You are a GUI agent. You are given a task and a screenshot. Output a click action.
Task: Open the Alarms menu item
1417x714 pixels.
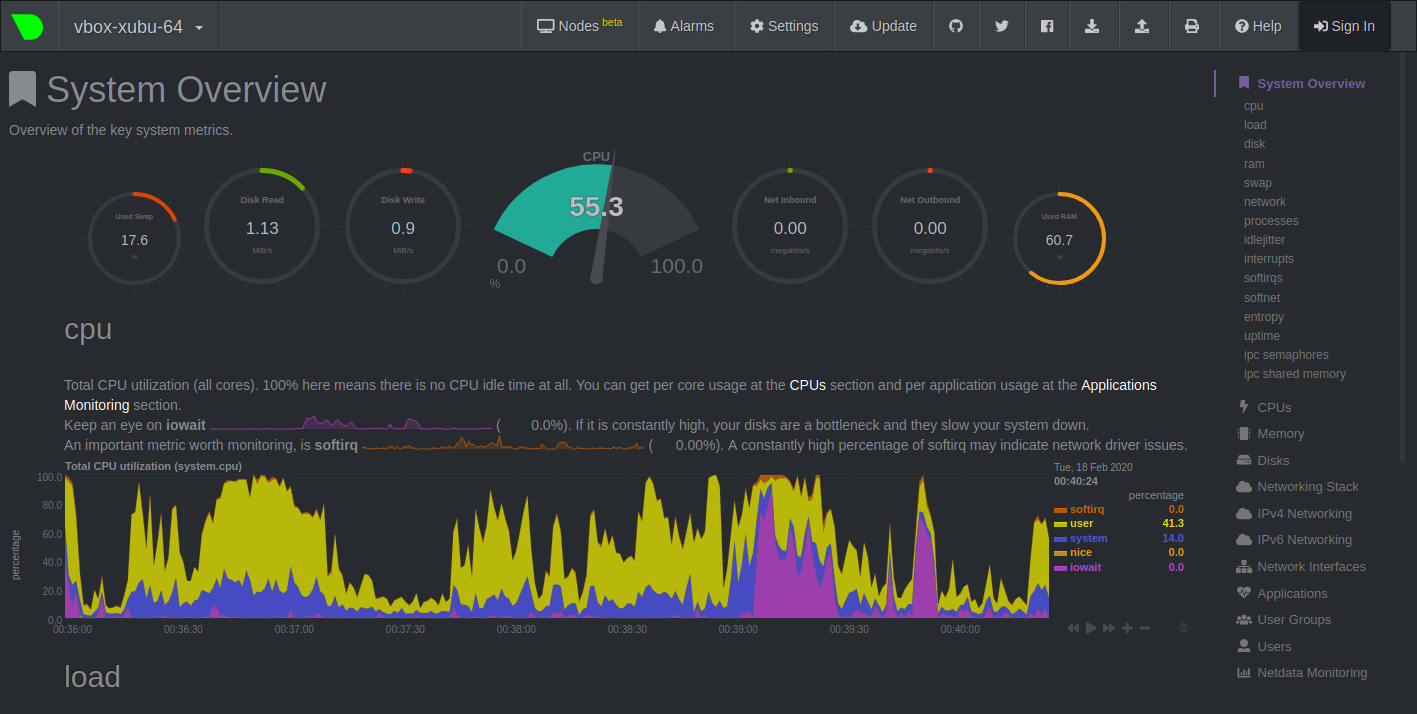click(x=684, y=27)
